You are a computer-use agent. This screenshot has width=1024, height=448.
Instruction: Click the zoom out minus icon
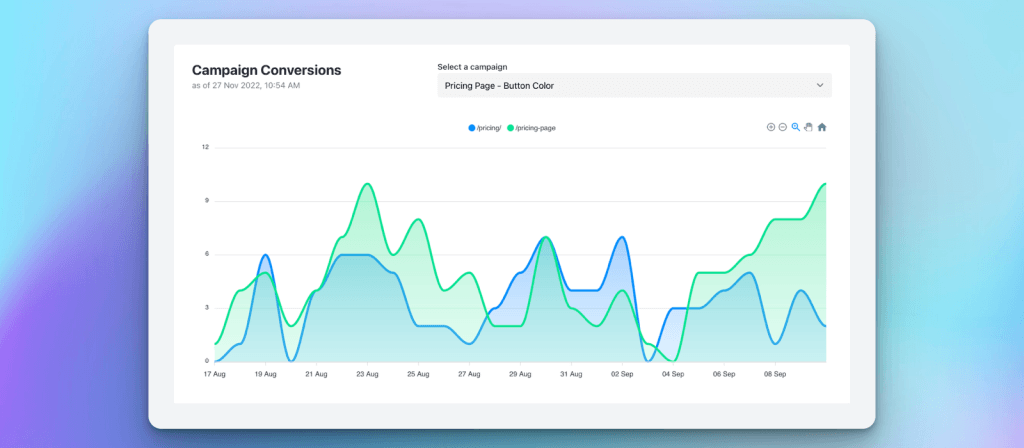(782, 127)
